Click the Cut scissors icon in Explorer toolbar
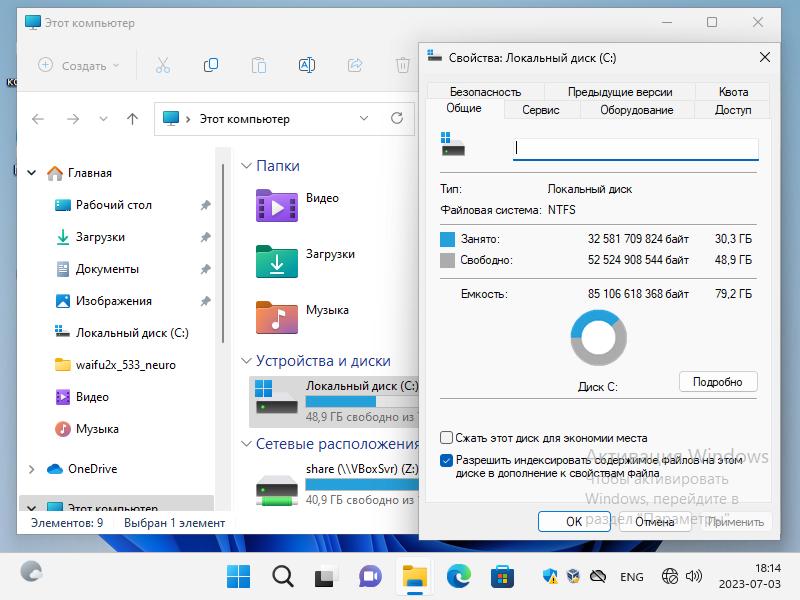 162,66
